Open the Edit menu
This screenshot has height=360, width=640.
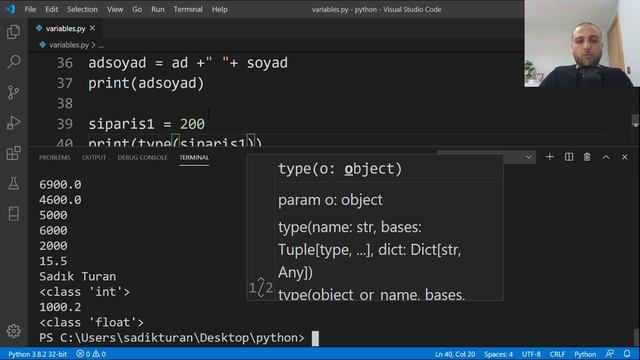coord(51,9)
